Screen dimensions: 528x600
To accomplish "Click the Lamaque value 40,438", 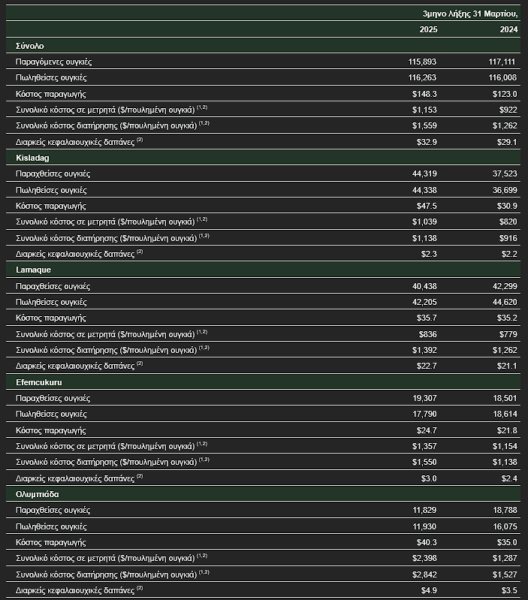I will (425, 286).
